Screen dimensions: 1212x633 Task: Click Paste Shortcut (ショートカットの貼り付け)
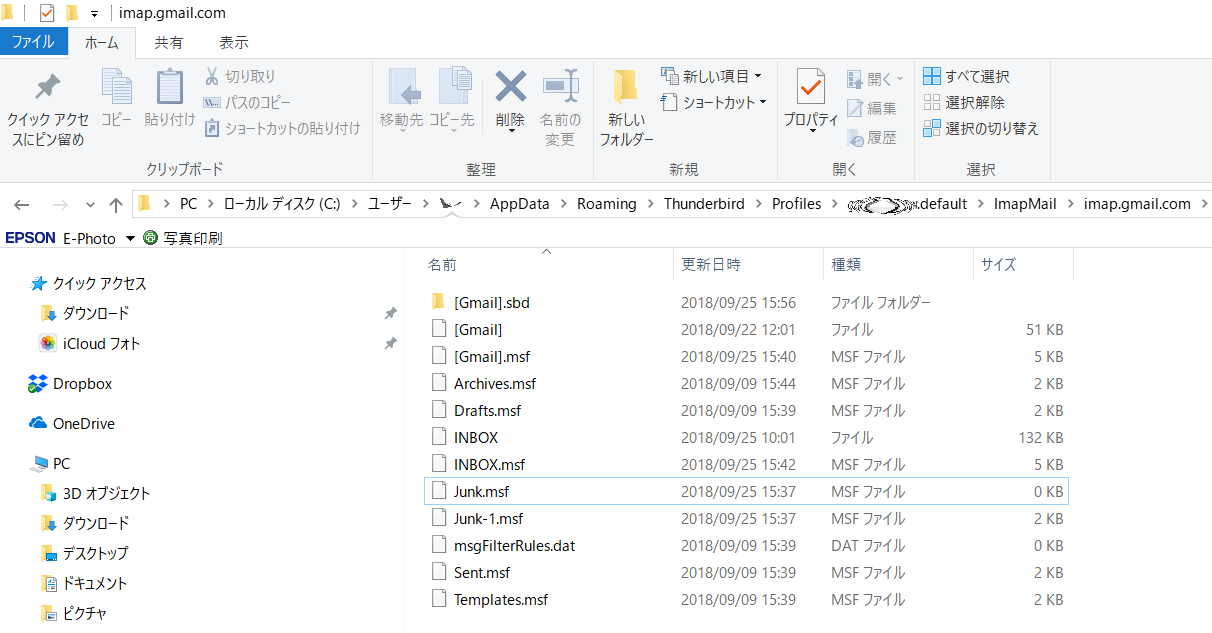tap(282, 128)
